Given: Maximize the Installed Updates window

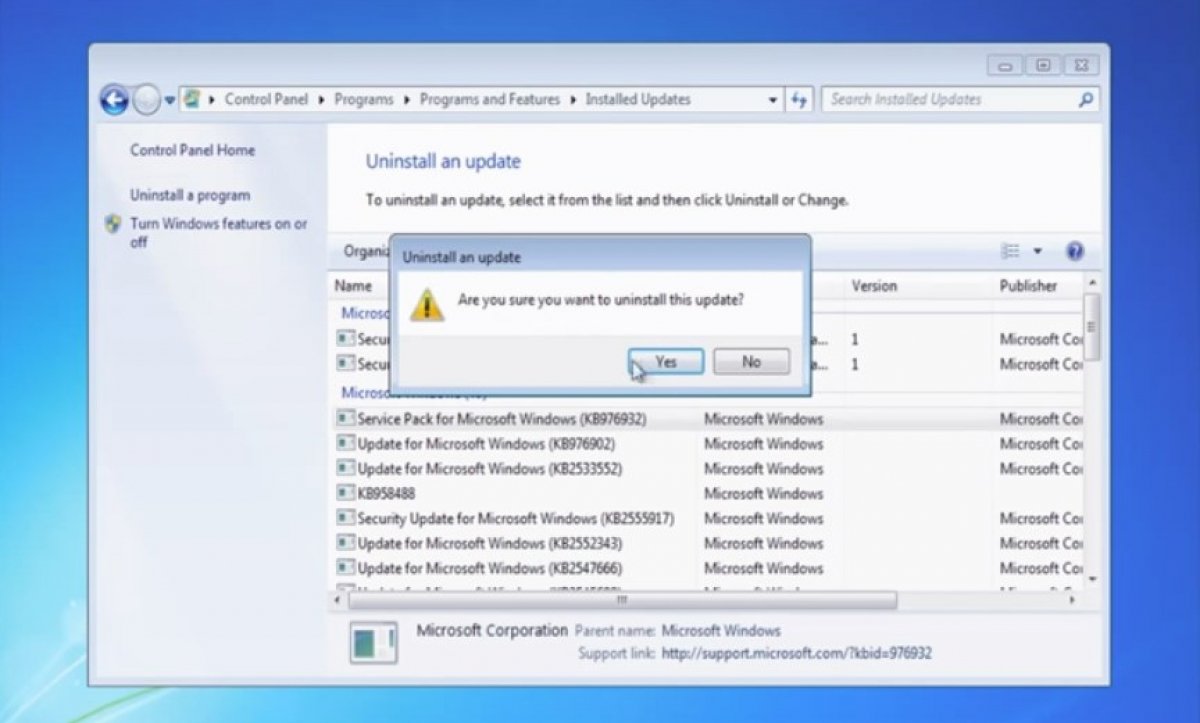Looking at the screenshot, I should [1043, 66].
